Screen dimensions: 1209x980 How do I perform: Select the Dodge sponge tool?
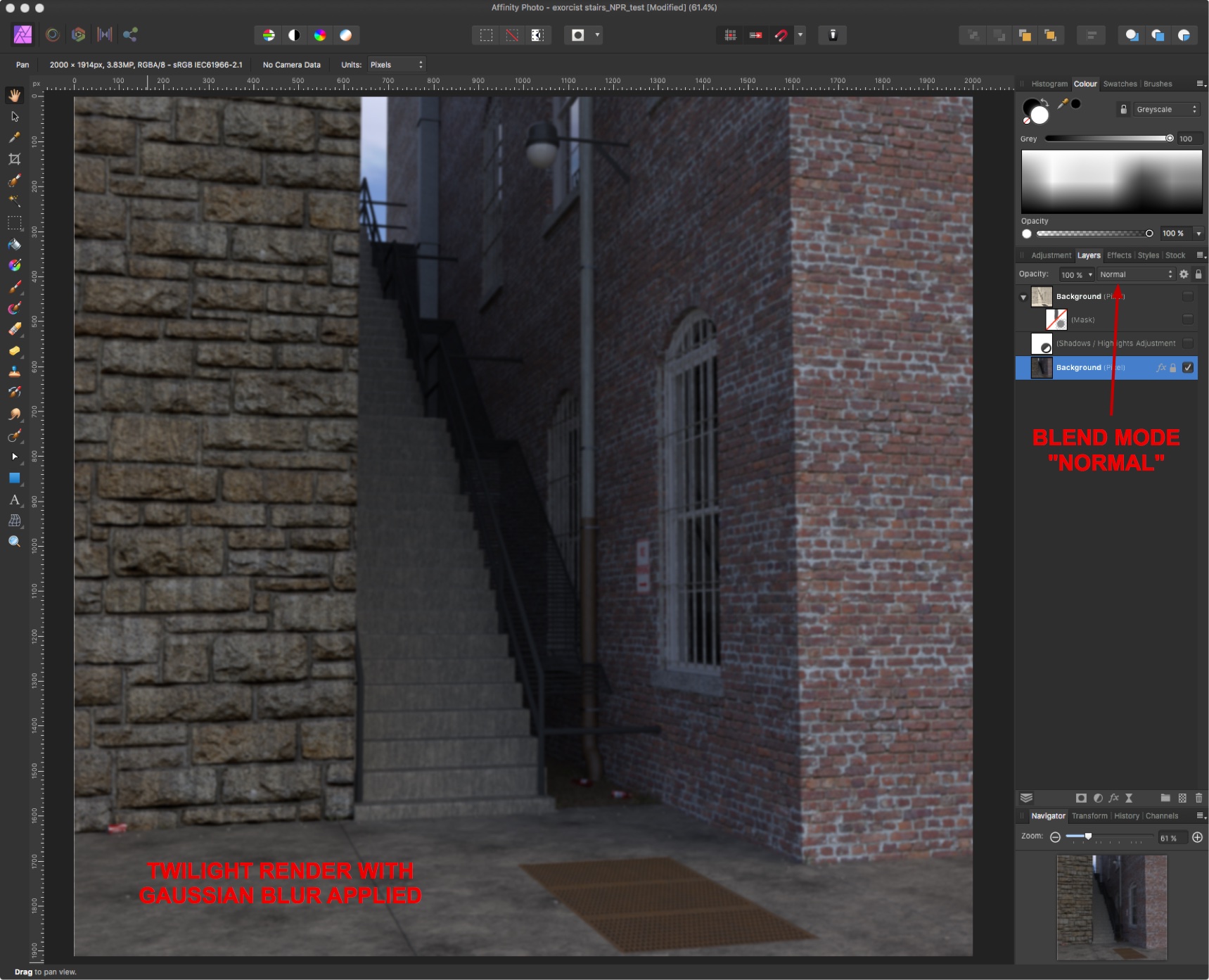point(14,350)
